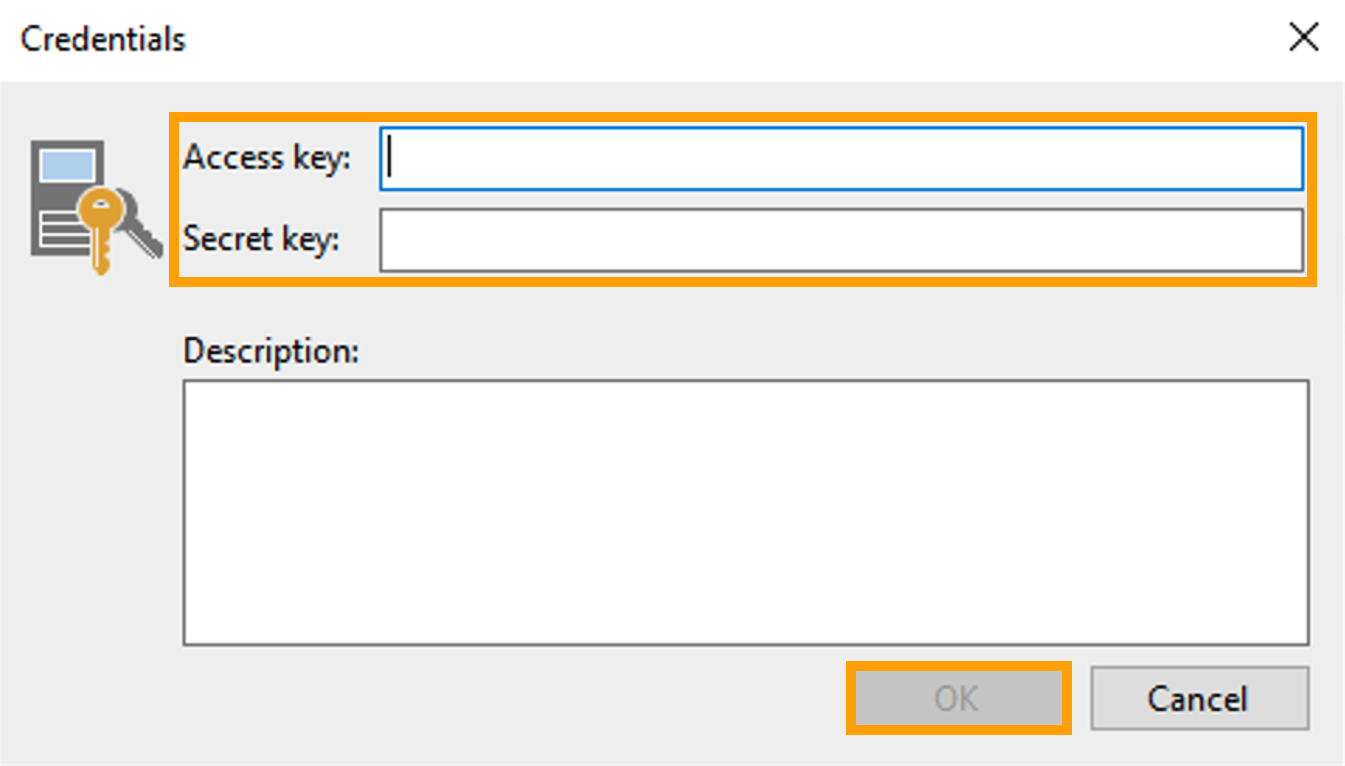This screenshot has width=1345, height=766.
Task: Confirm credentials by clicking OK
Action: pos(957,698)
